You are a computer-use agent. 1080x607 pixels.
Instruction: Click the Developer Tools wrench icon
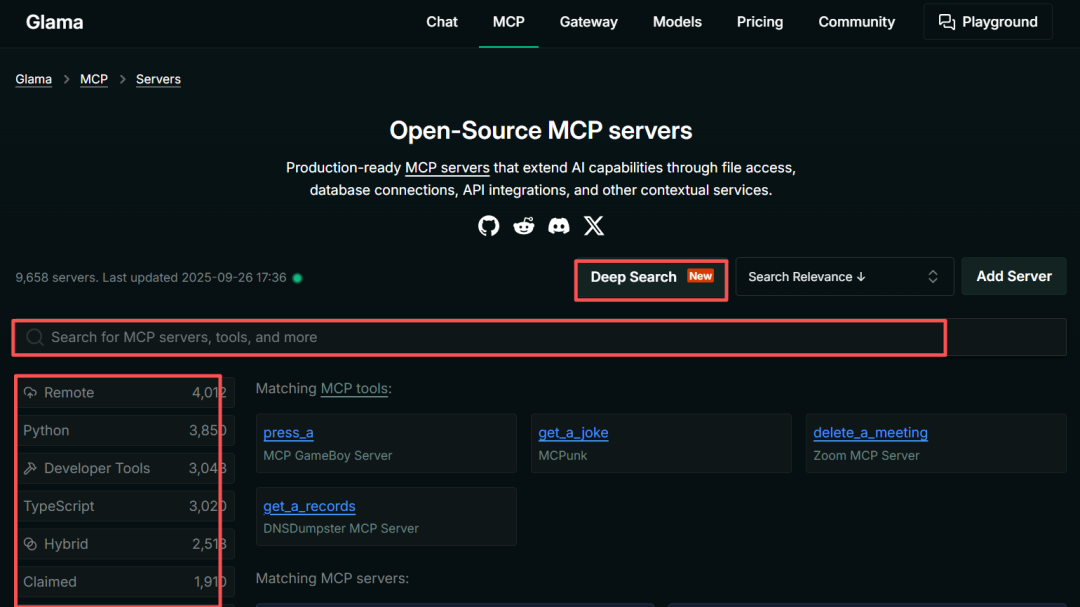[30, 469]
